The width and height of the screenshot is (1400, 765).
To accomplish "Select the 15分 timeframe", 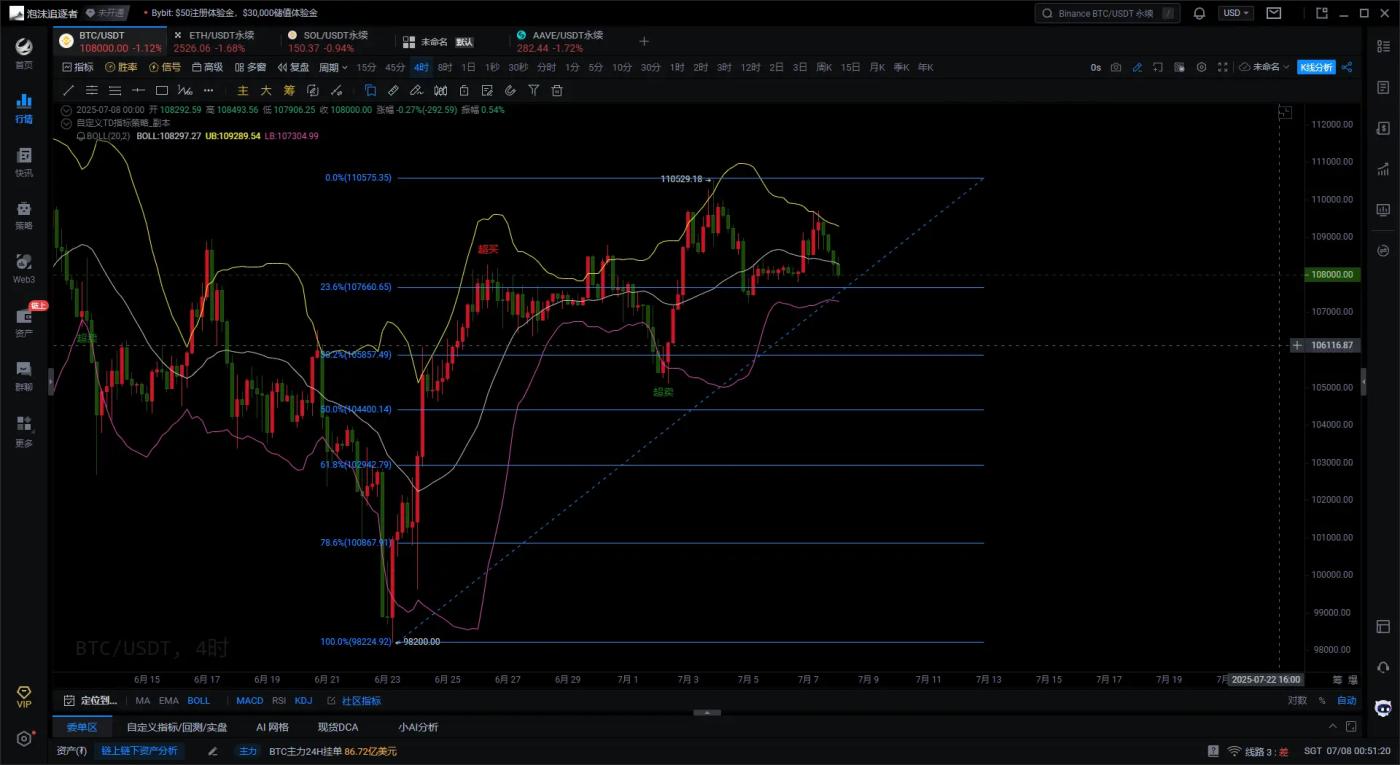I will click(x=366, y=67).
